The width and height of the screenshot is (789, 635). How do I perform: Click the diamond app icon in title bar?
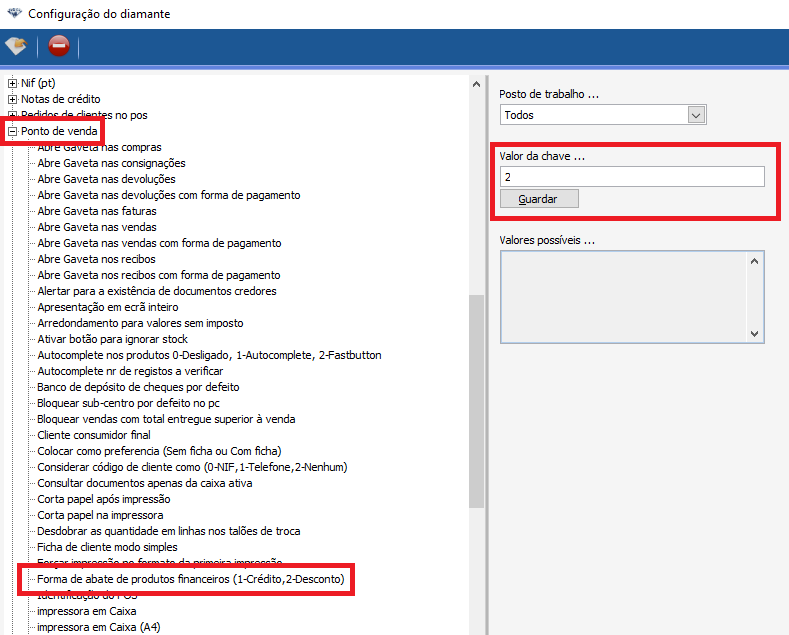coord(13,14)
